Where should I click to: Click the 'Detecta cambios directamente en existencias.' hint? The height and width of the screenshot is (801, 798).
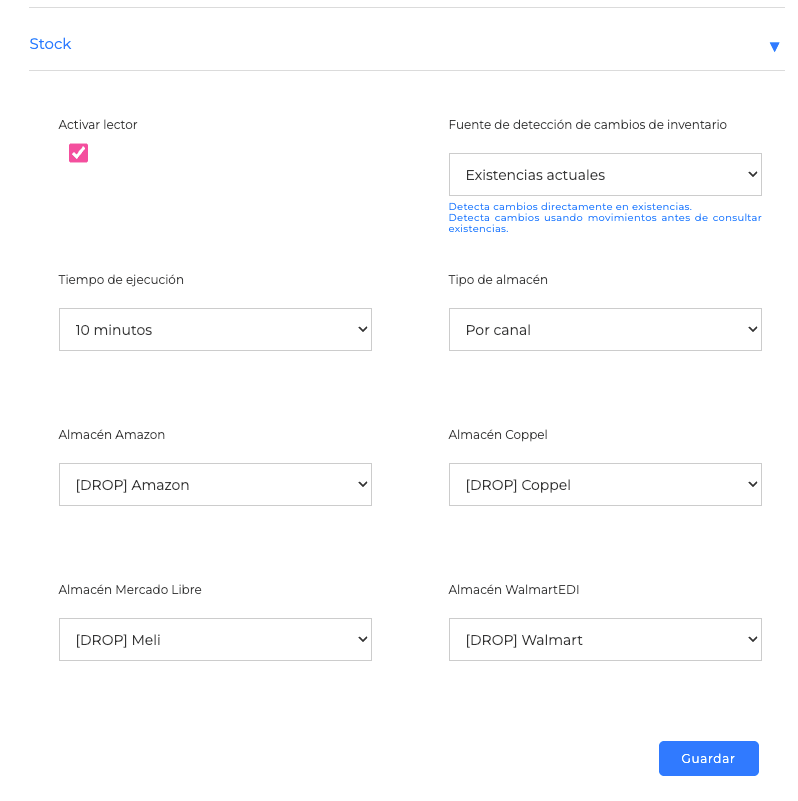tap(570, 206)
